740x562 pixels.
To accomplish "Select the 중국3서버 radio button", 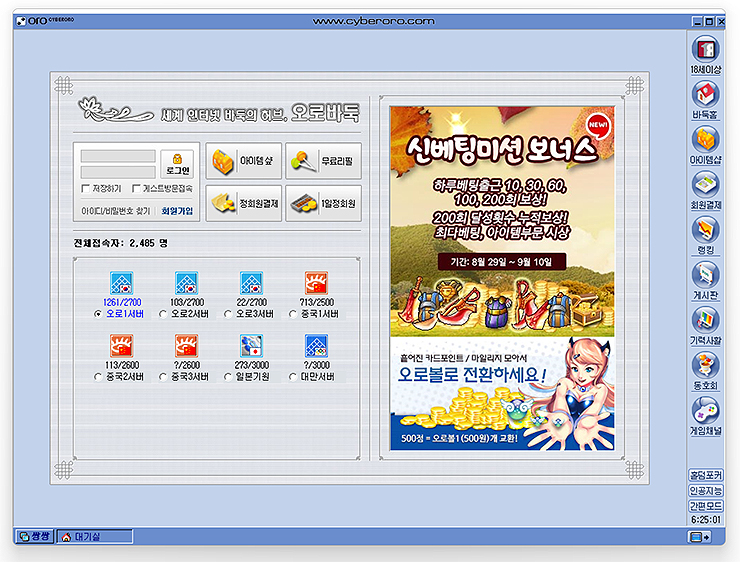I will [x=163, y=377].
